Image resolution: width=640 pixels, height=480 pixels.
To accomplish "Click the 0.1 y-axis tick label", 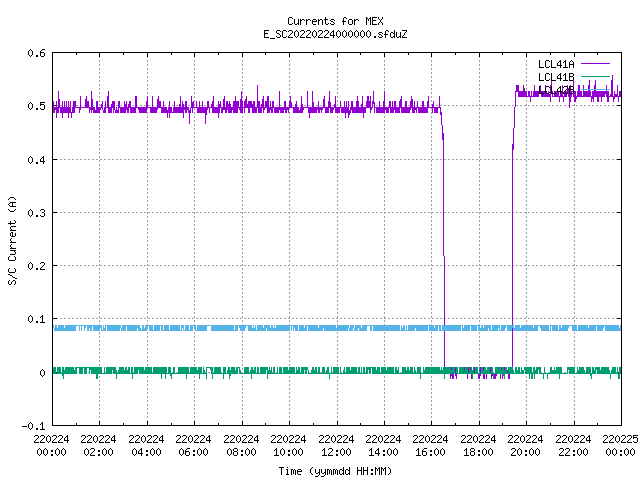I will click(36, 319).
